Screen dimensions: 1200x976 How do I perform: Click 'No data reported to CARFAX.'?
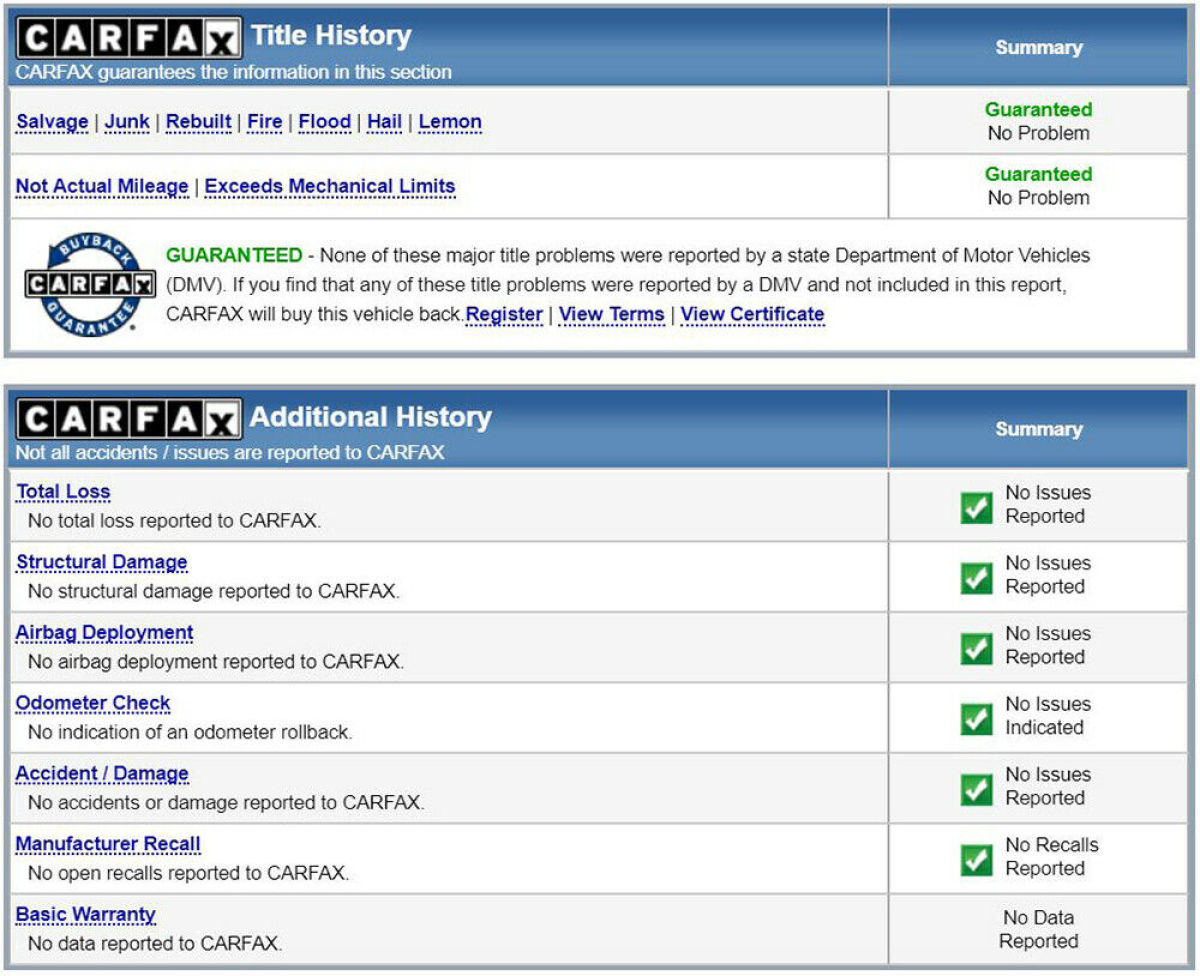pyautogui.click(x=155, y=943)
